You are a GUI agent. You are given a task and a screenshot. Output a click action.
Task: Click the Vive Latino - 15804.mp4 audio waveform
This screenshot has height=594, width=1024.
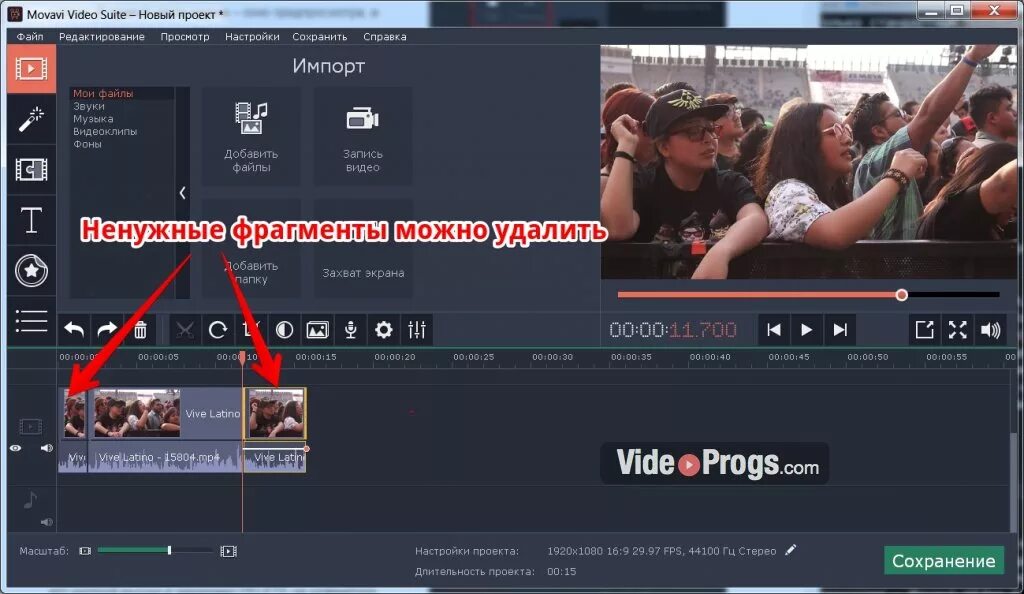(x=165, y=457)
